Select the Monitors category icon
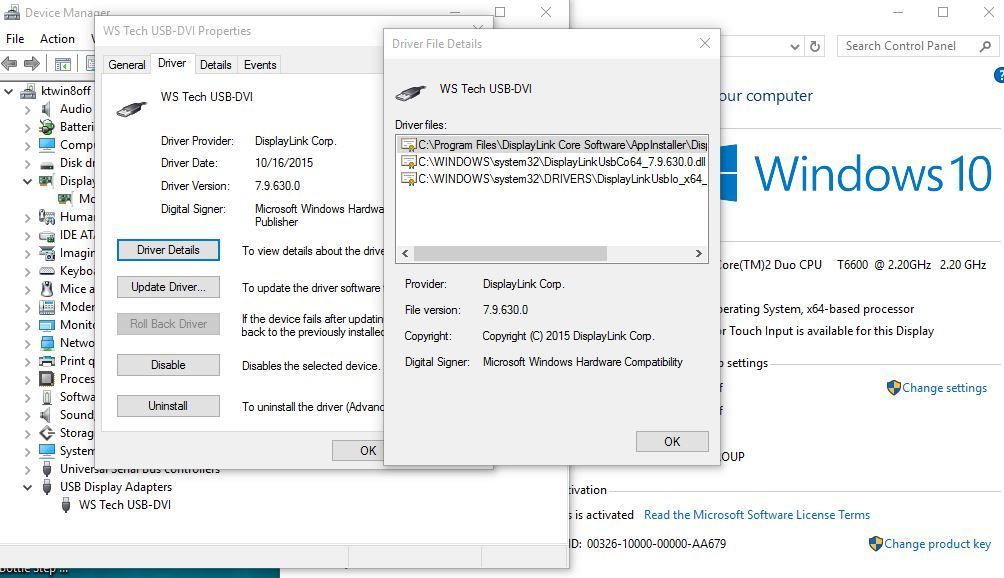Screen dimensions: 1004x578 click(x=47, y=325)
